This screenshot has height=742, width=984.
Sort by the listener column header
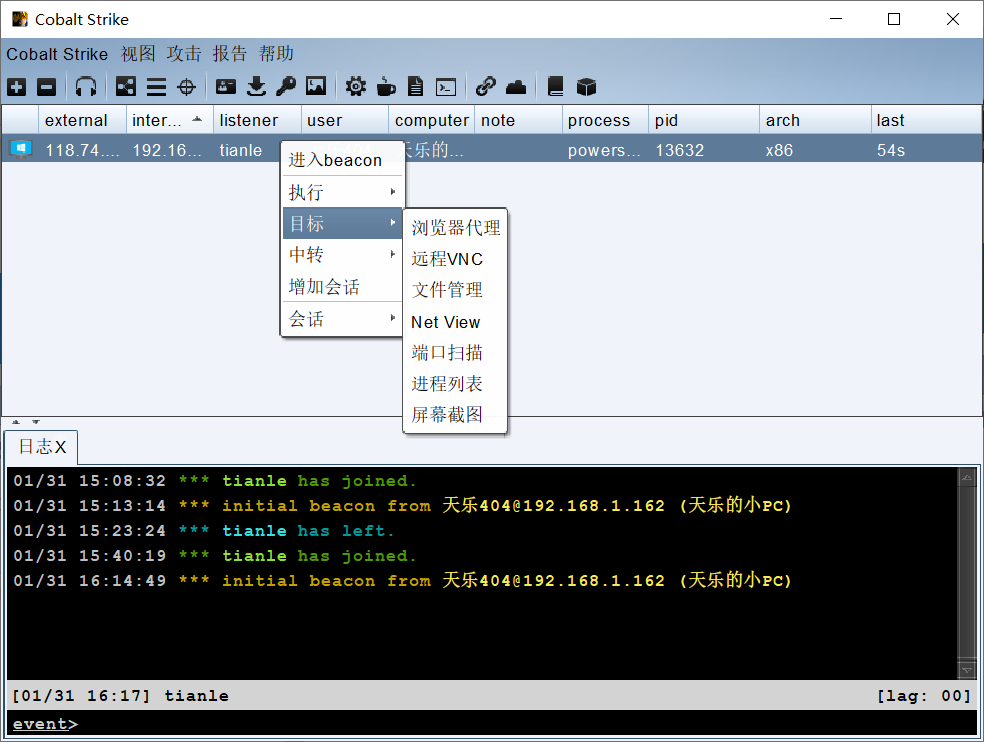(257, 120)
